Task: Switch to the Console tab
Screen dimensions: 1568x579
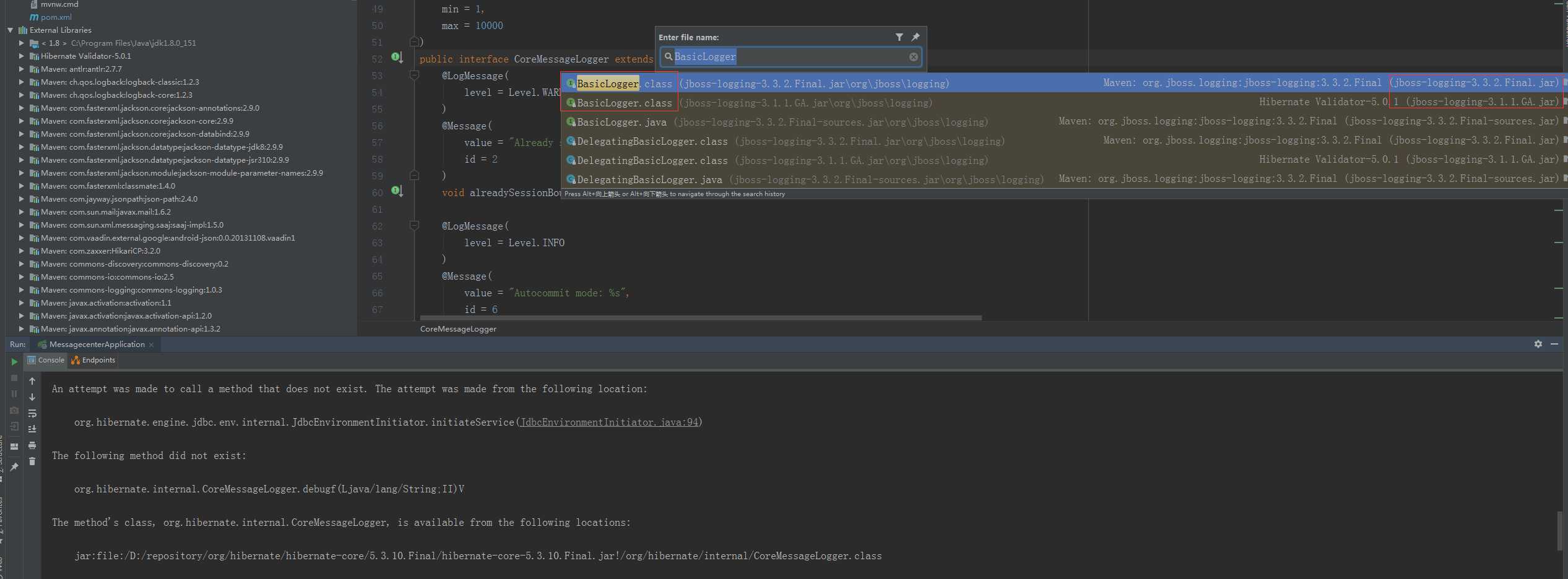Action: [x=46, y=360]
